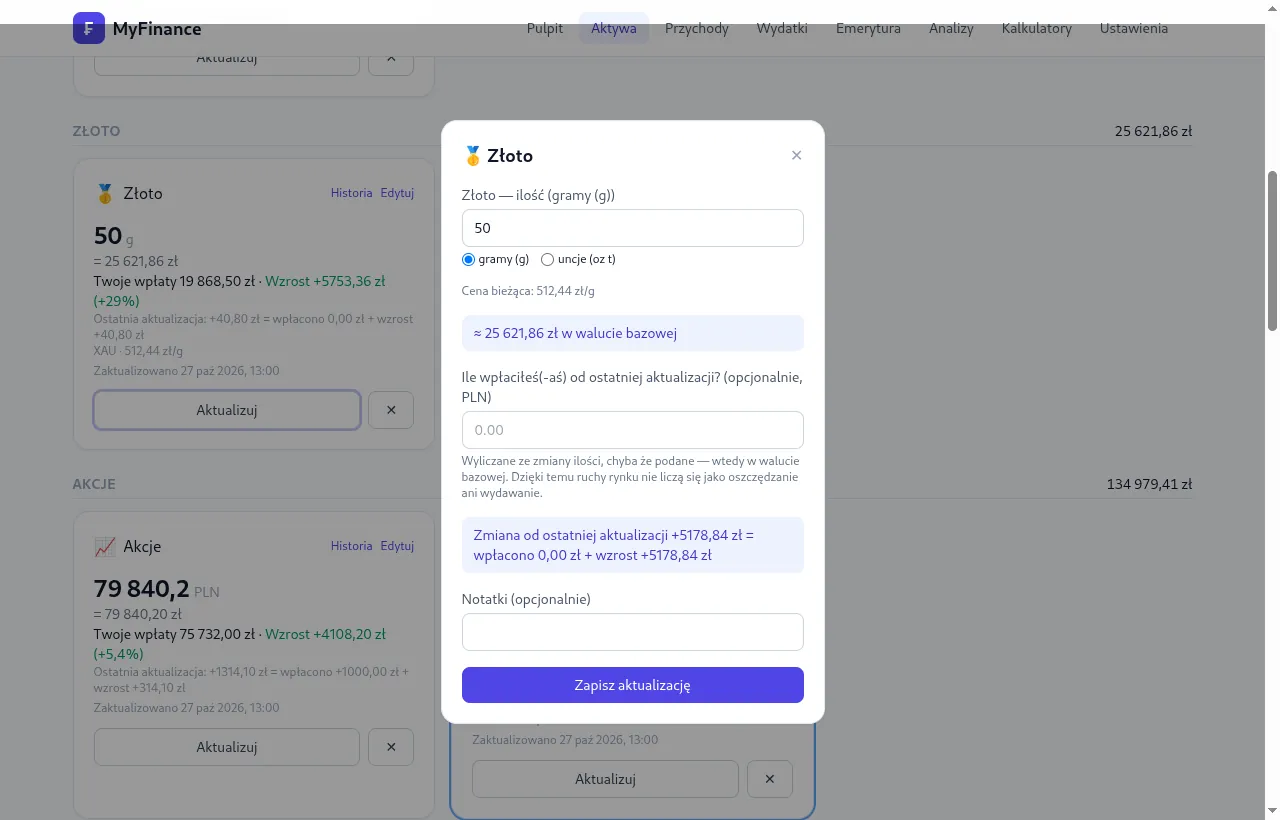
Task: Click Zapisz aktualizację button
Action: pos(633,685)
